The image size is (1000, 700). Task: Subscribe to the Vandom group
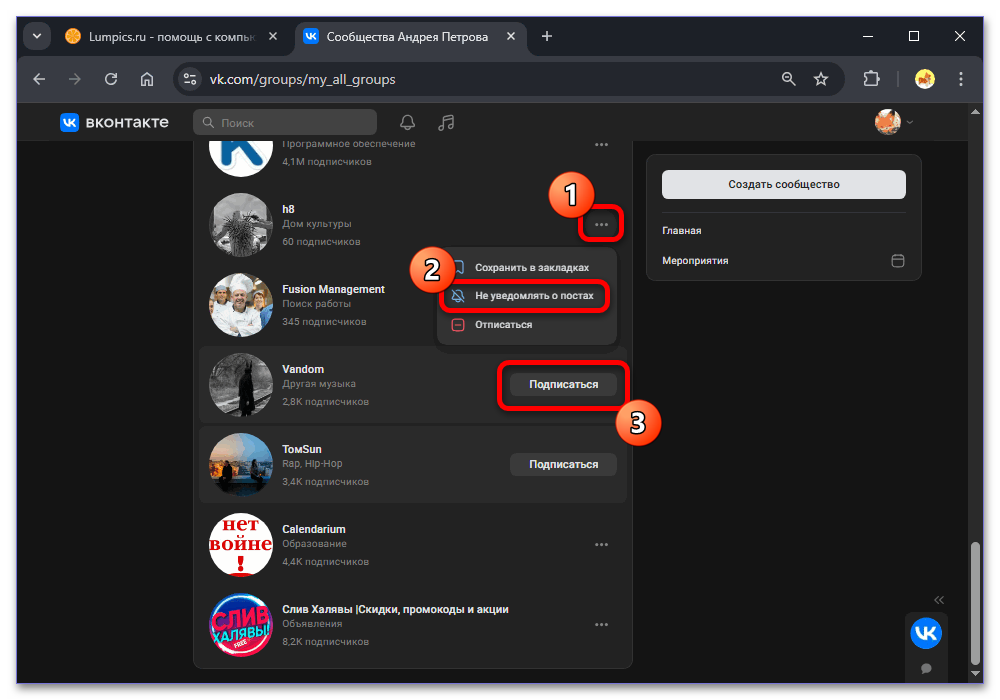(563, 384)
